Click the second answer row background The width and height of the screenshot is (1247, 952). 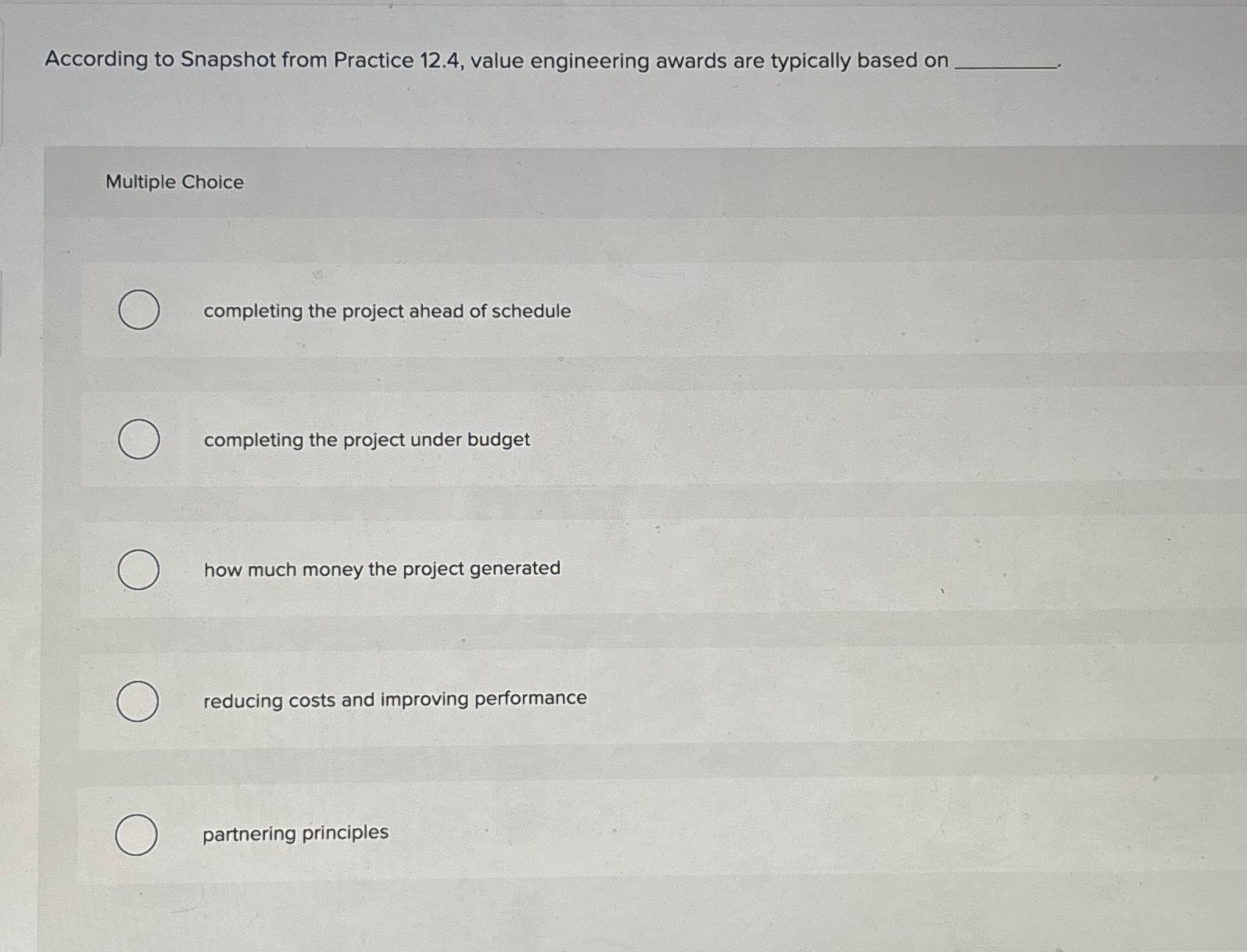pyautogui.click(x=625, y=439)
